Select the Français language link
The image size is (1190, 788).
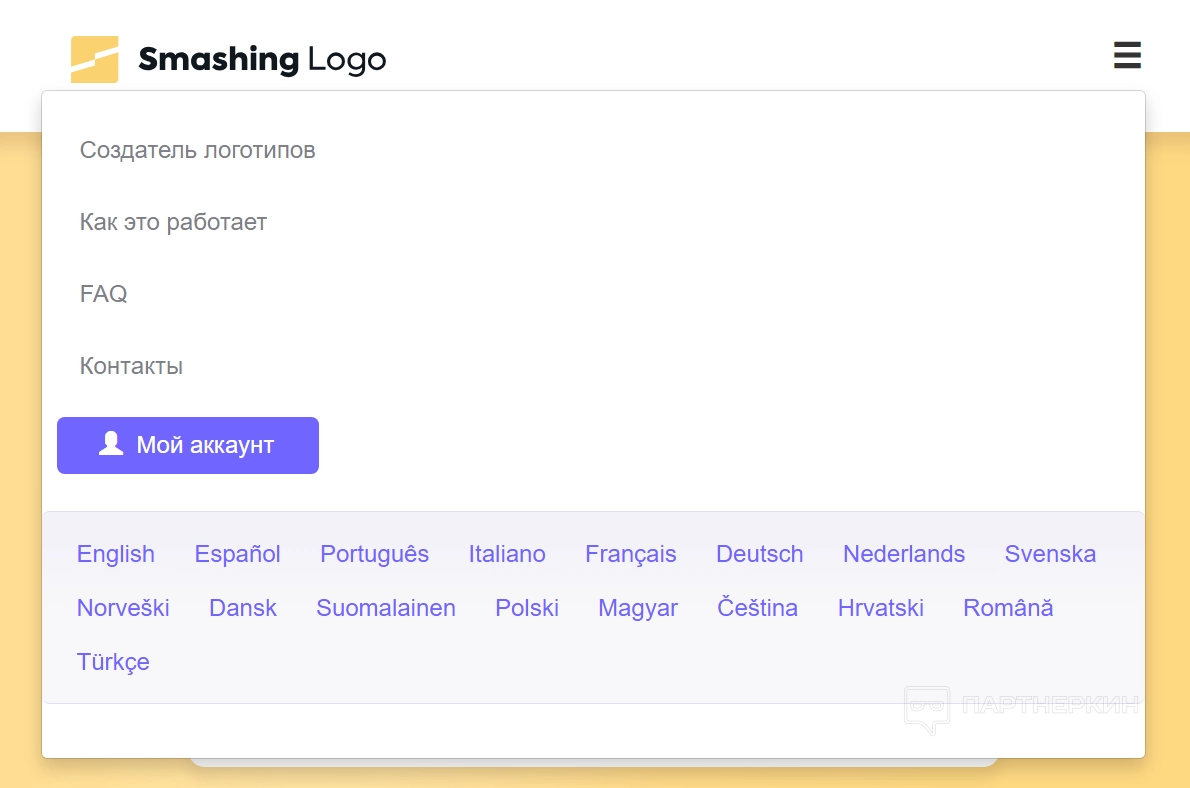click(x=631, y=554)
